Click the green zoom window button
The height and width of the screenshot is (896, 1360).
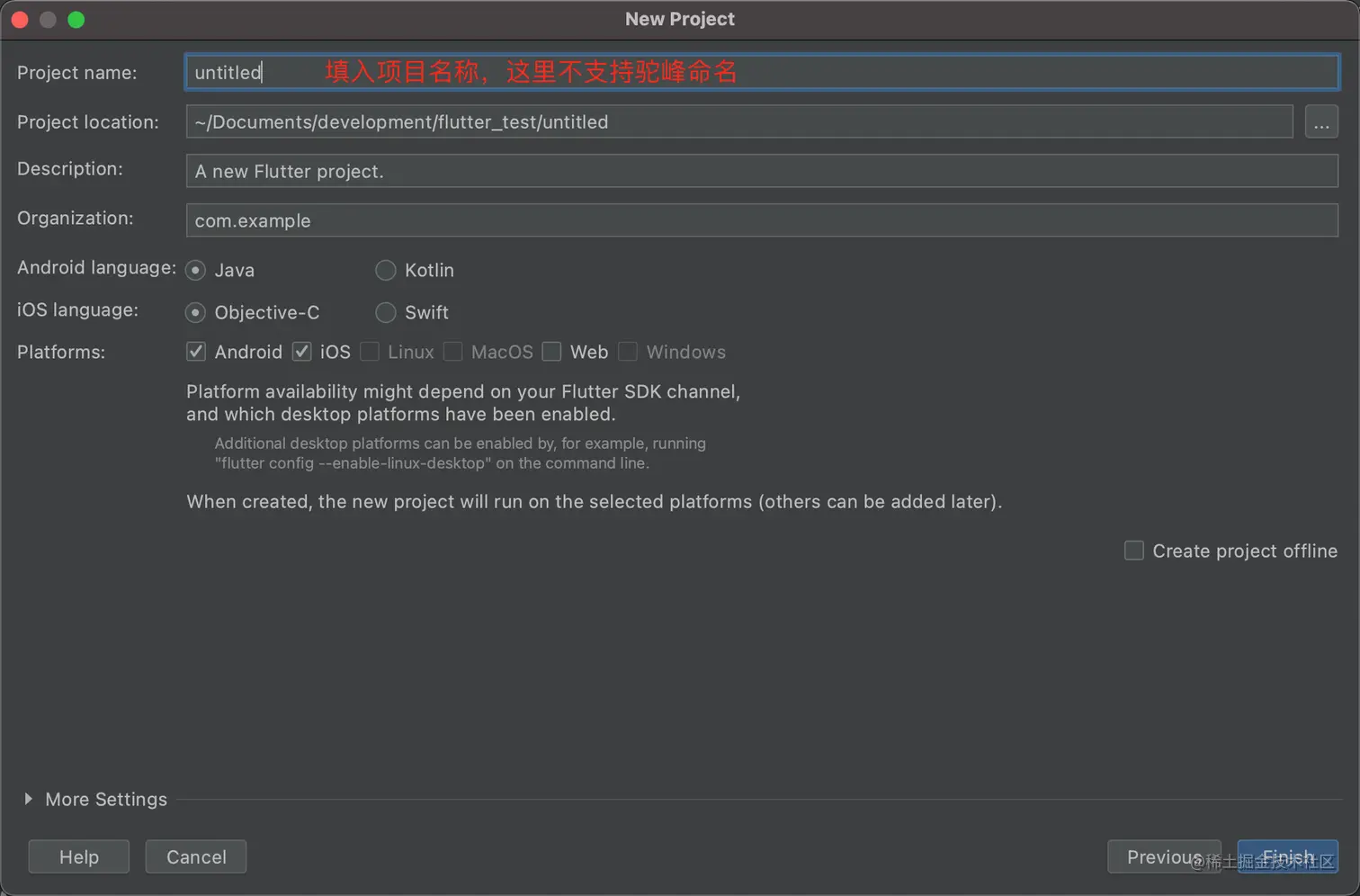pos(76,19)
